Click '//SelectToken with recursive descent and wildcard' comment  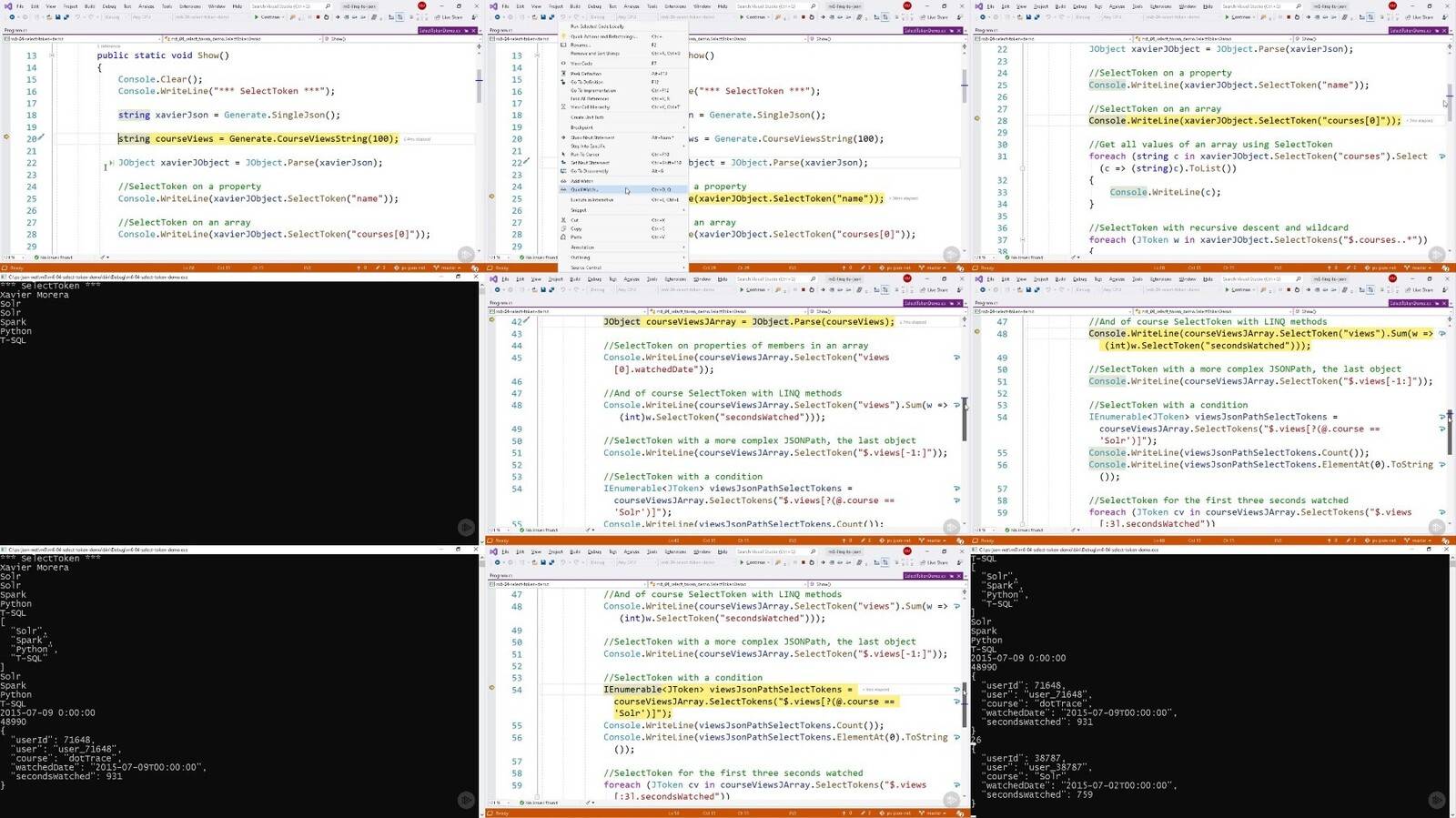pos(1218,227)
